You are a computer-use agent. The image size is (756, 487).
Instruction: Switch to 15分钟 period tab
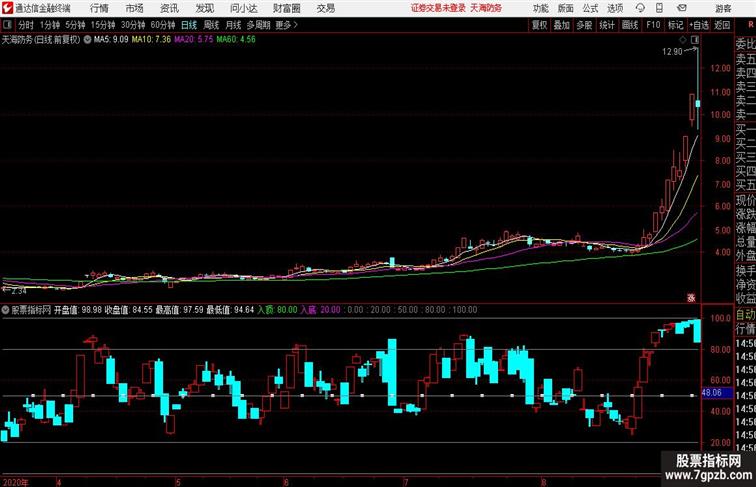103,25
